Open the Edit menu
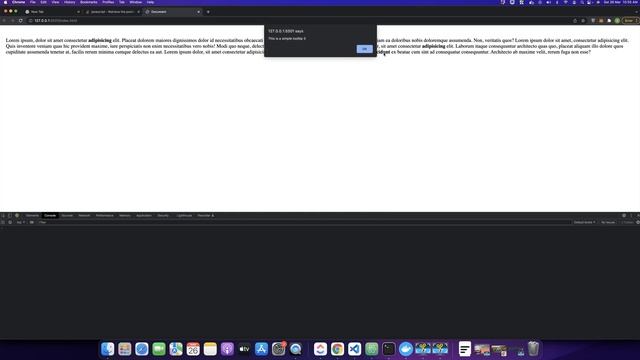The image size is (640, 360). pyautogui.click(x=43, y=2)
